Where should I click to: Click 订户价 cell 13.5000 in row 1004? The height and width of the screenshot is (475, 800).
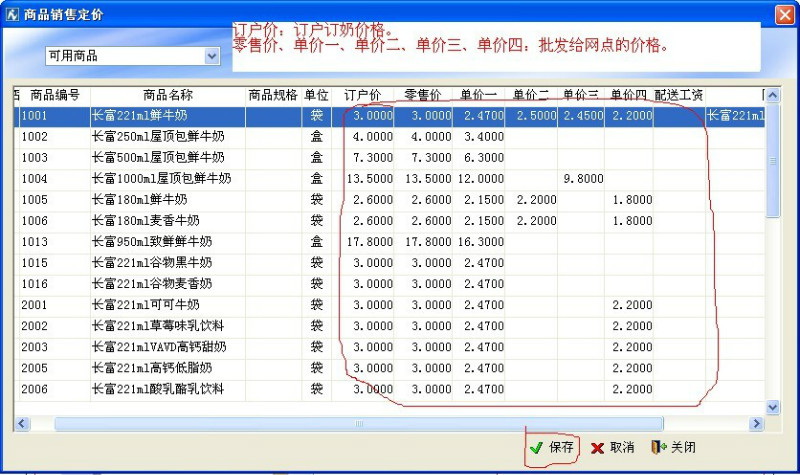[362, 179]
